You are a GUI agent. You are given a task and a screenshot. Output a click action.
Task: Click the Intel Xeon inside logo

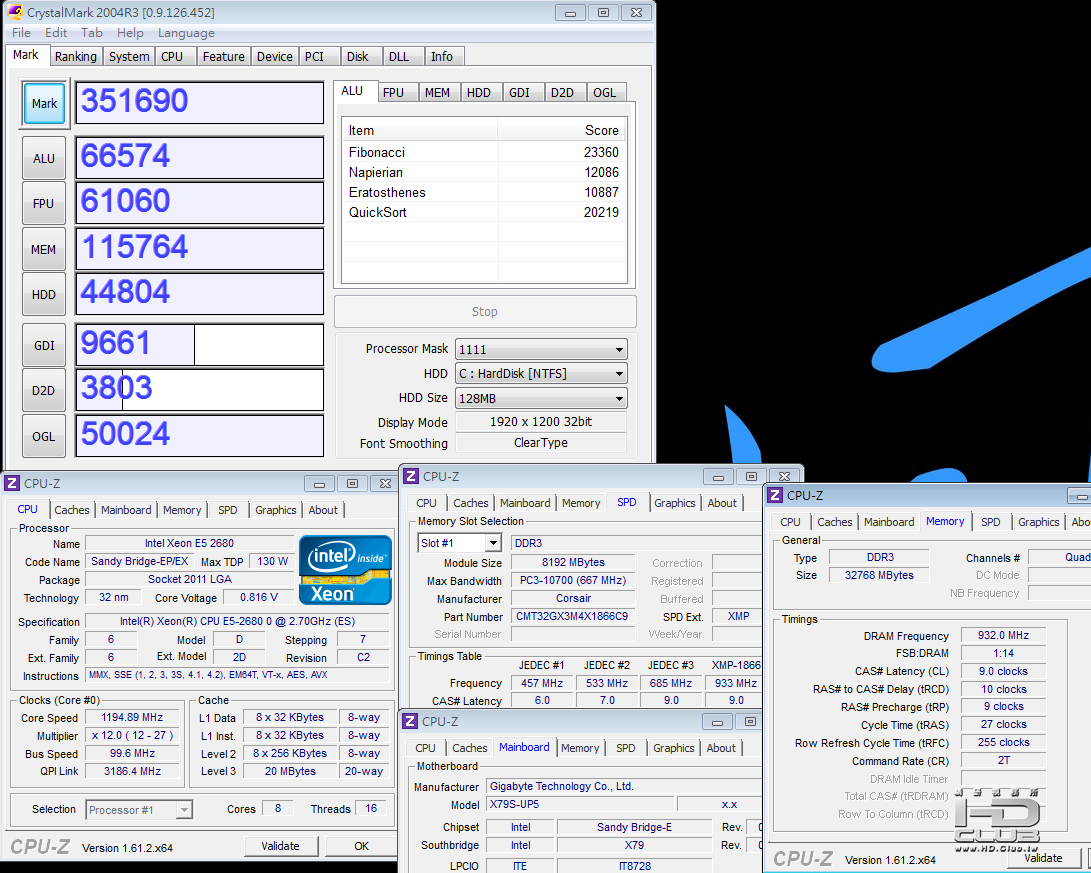point(345,569)
